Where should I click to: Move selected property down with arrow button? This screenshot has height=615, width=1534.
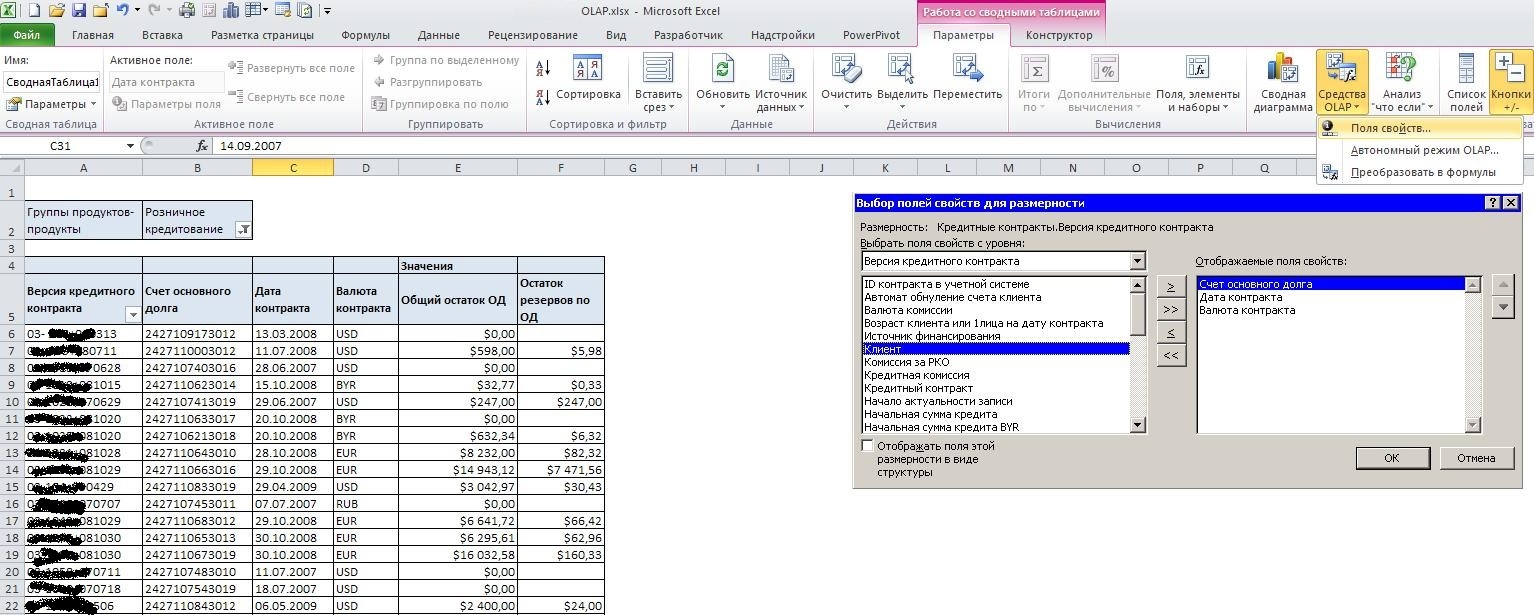(x=1502, y=308)
